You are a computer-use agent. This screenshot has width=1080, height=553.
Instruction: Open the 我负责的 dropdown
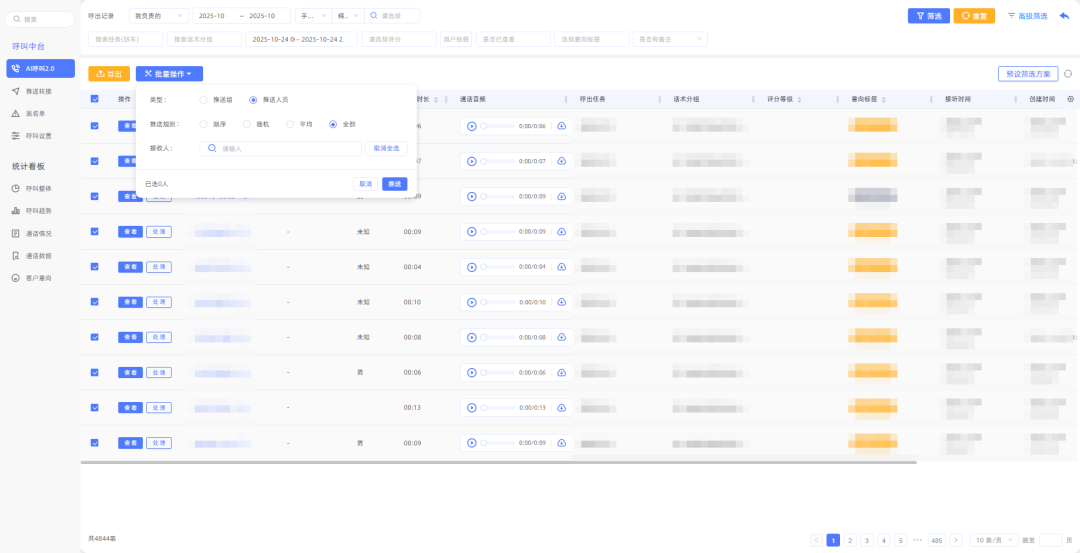(158, 16)
